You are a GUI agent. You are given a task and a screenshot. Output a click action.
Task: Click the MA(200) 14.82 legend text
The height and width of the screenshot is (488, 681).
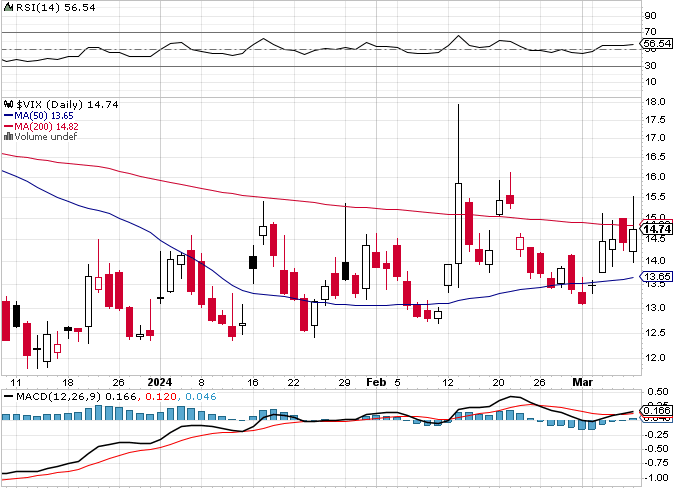click(46, 126)
